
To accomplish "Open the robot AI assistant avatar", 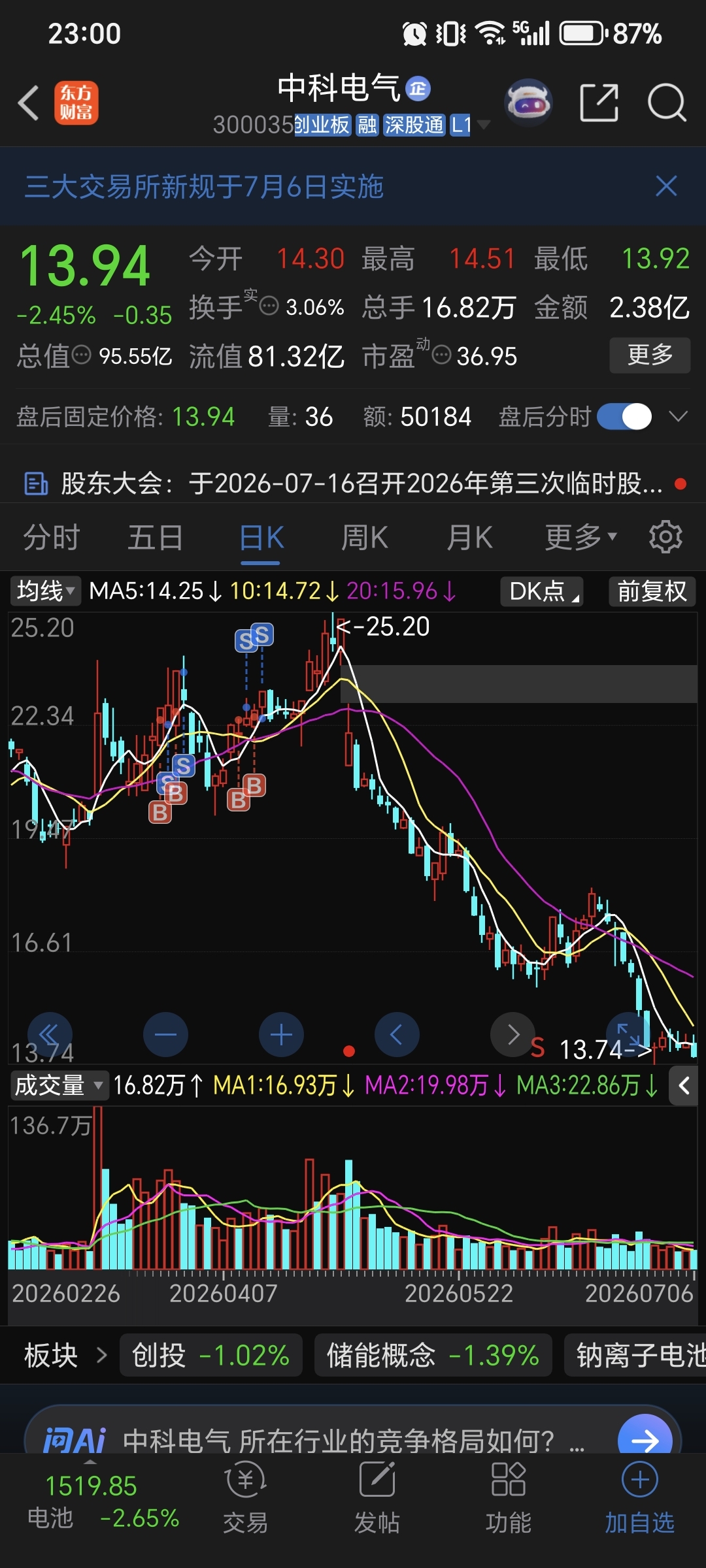I will point(528,103).
